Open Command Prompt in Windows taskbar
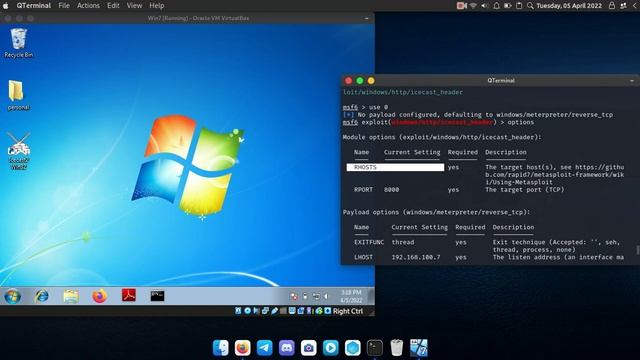Viewport: 640px width, 360px height. click(x=157, y=296)
